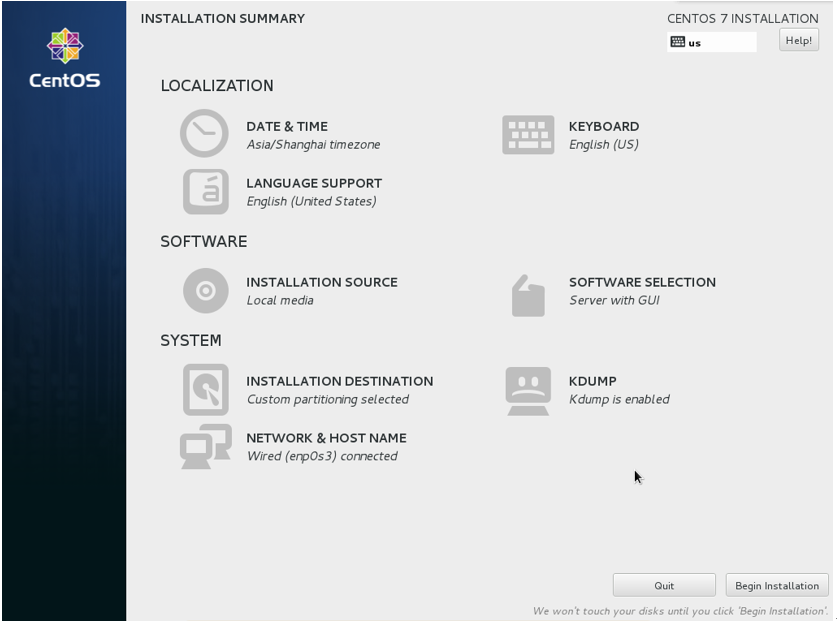Open the Software Selection package icon
Image resolution: width=837 pixels, height=624 pixels.
[528, 296]
